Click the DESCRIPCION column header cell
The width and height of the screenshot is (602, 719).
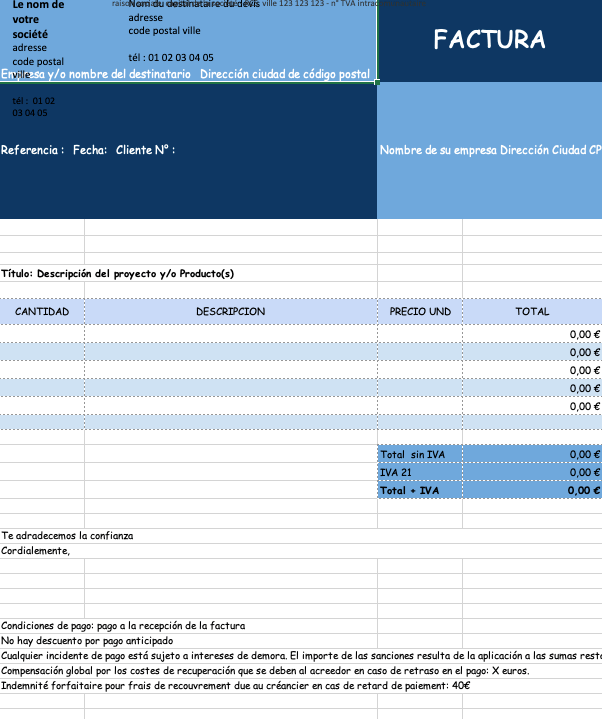click(x=231, y=312)
